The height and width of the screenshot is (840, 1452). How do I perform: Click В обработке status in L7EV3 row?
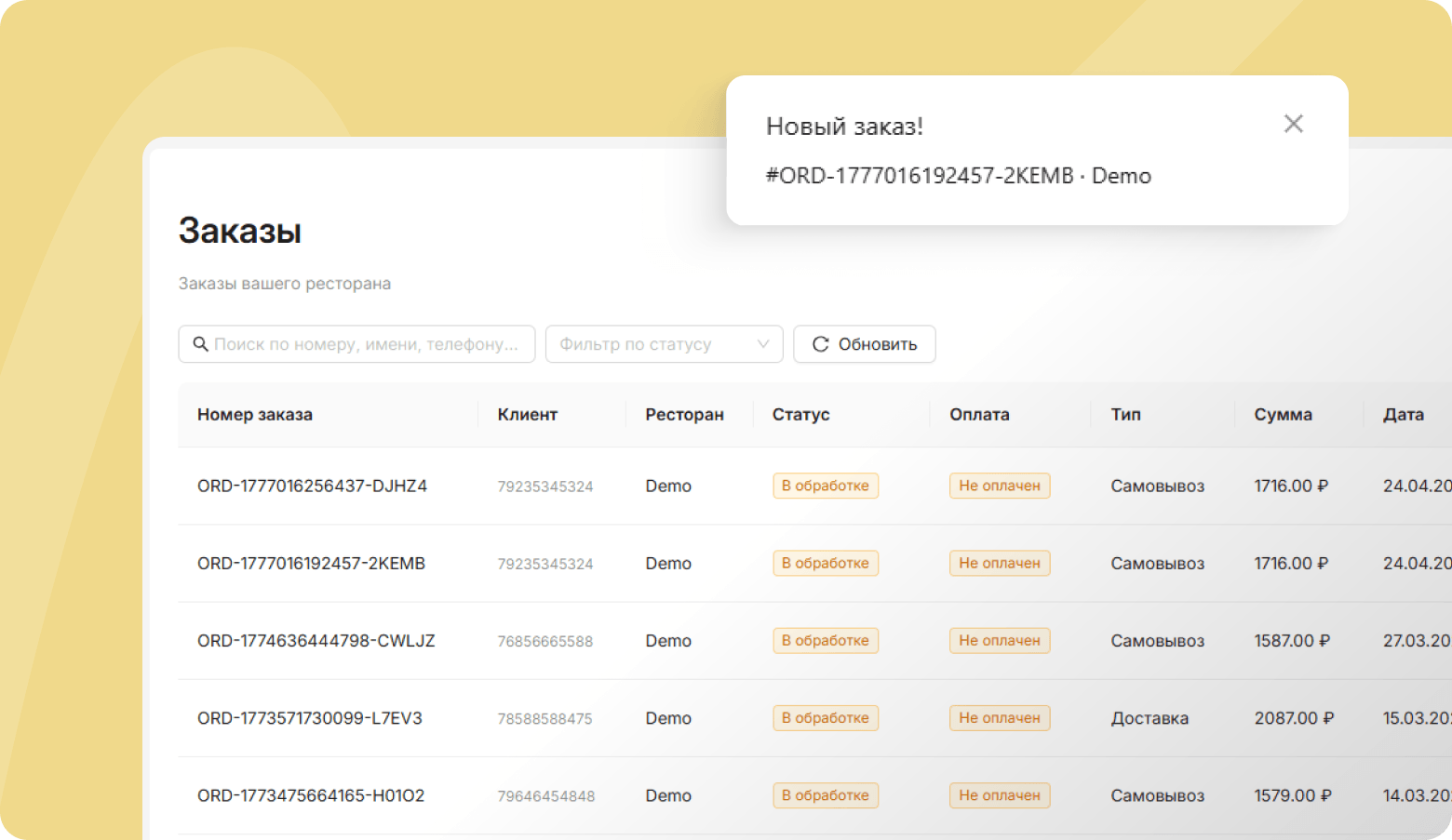[826, 718]
